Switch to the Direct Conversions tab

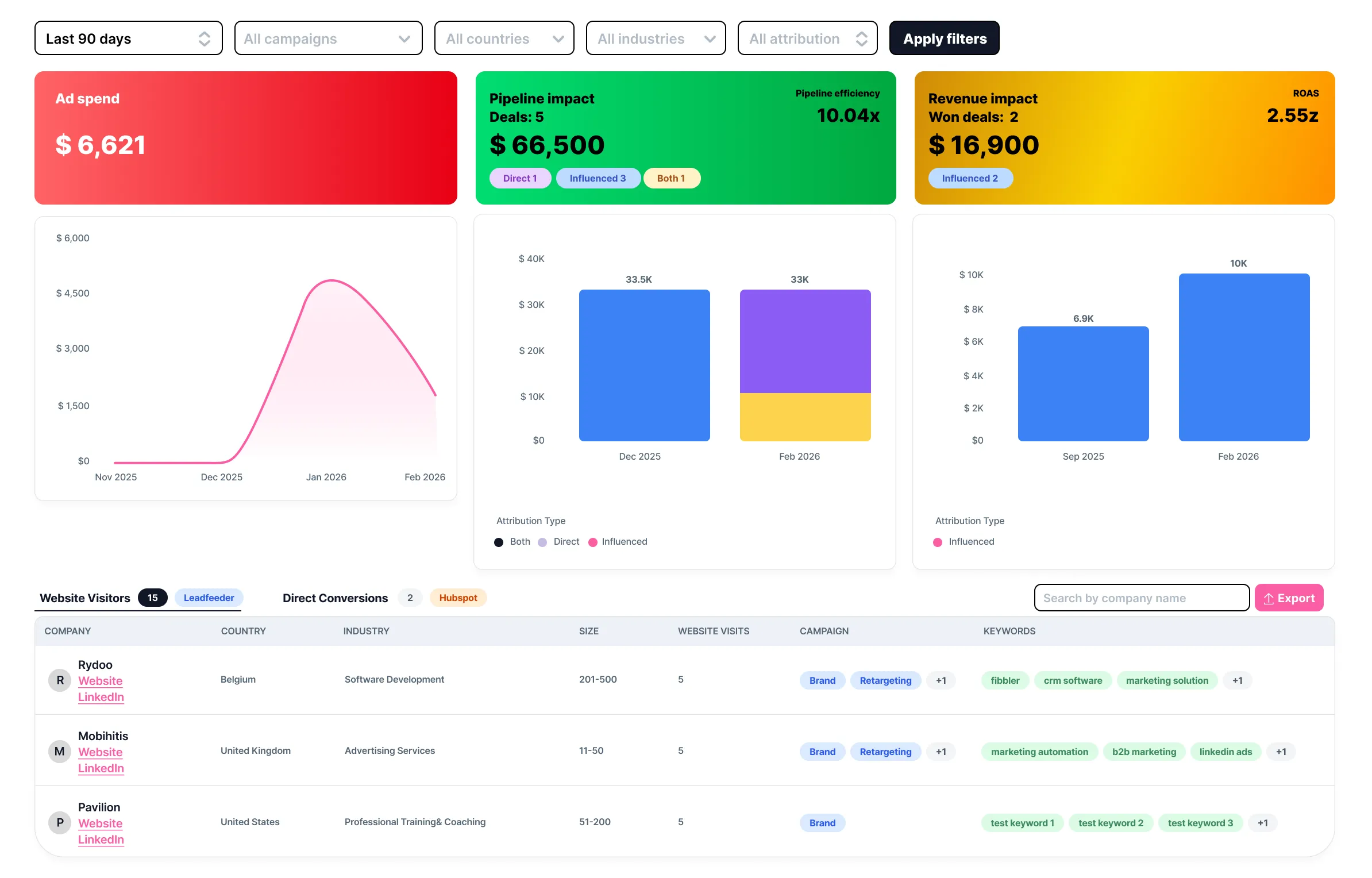334,598
